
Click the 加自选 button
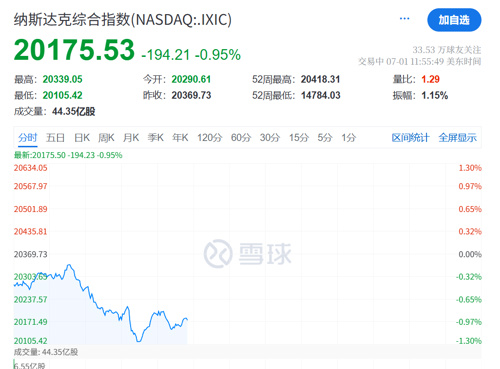(x=454, y=20)
